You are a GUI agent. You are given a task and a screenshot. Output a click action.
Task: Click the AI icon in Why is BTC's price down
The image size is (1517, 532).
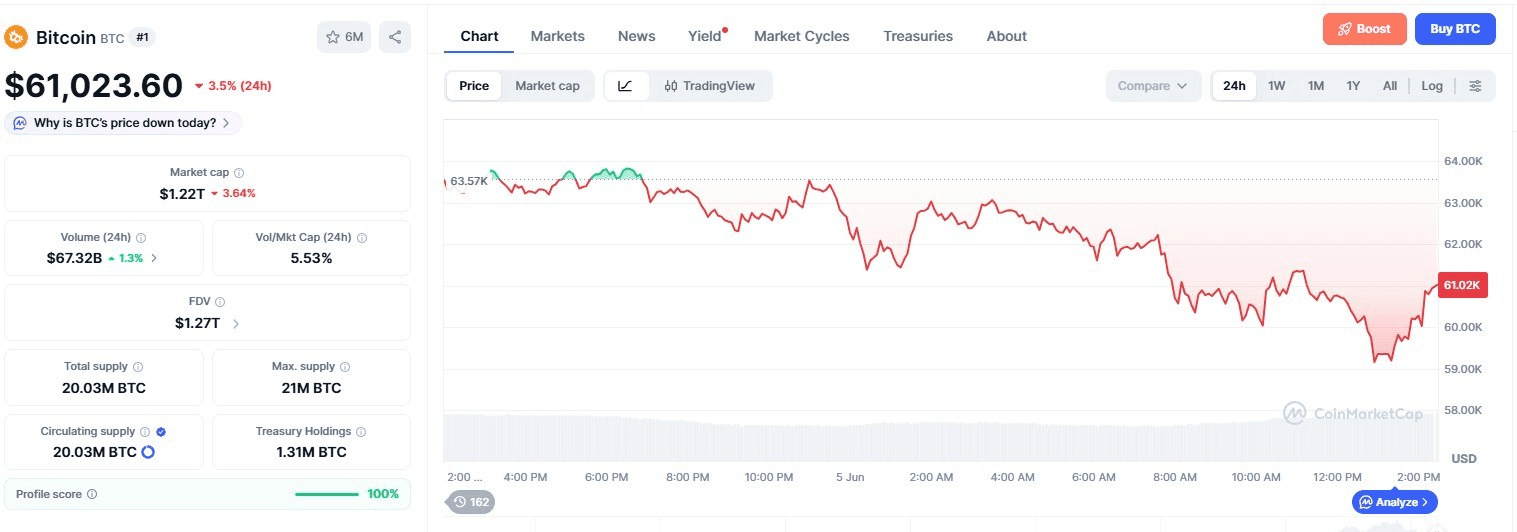(x=20, y=123)
